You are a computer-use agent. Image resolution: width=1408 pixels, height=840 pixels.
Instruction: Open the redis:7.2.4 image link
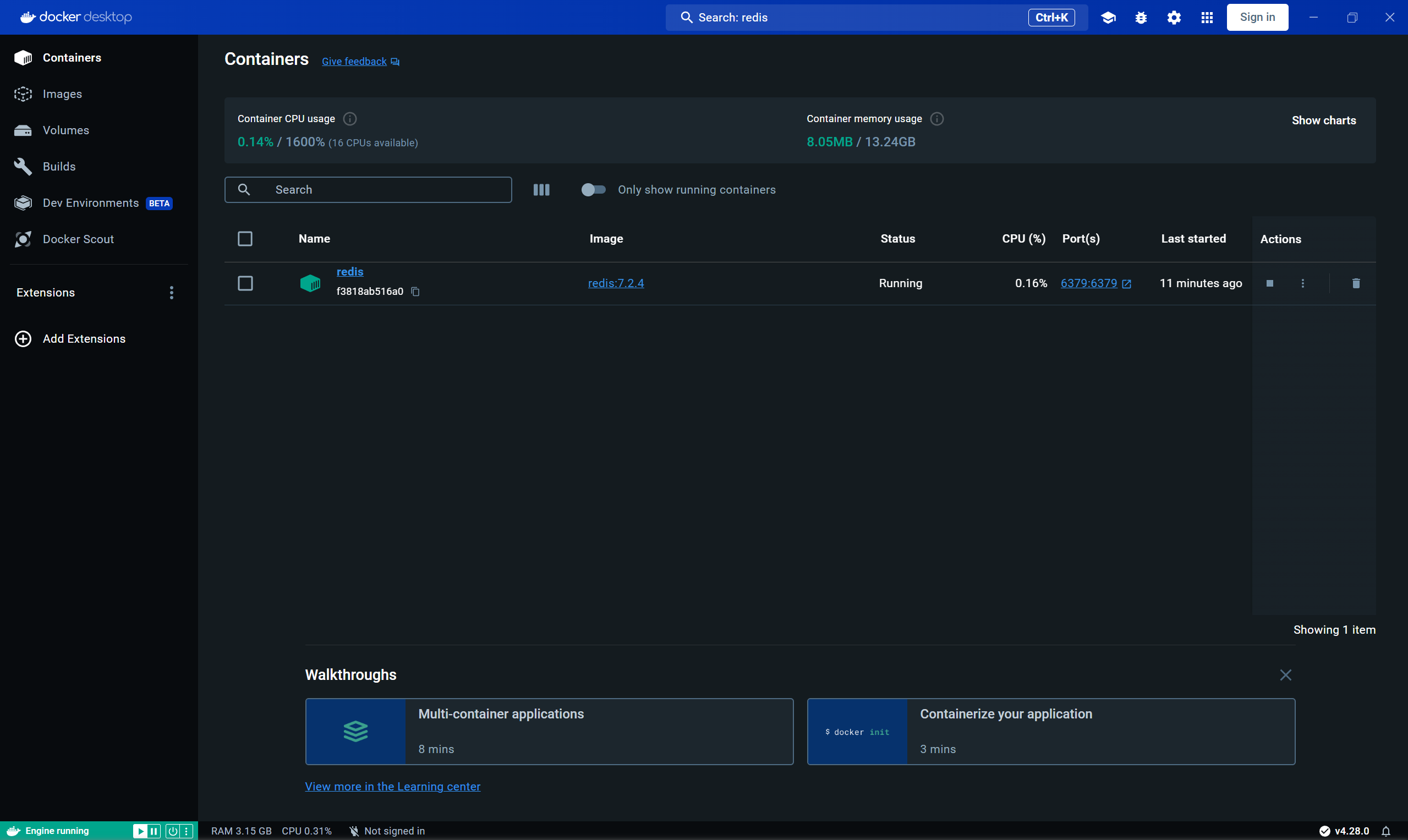pos(616,283)
